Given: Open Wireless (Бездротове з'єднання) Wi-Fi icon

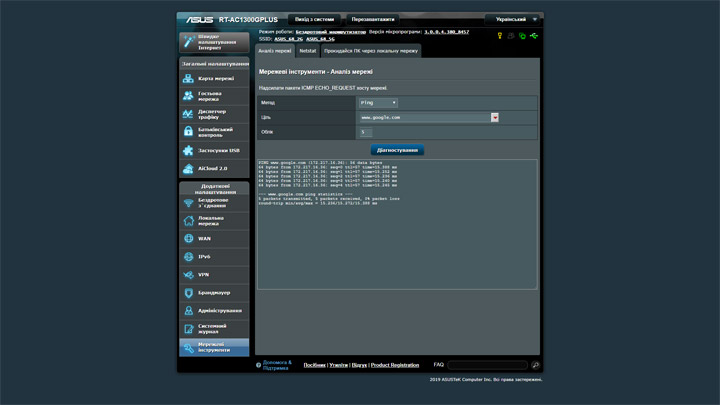Looking at the screenshot, I should pos(188,202).
